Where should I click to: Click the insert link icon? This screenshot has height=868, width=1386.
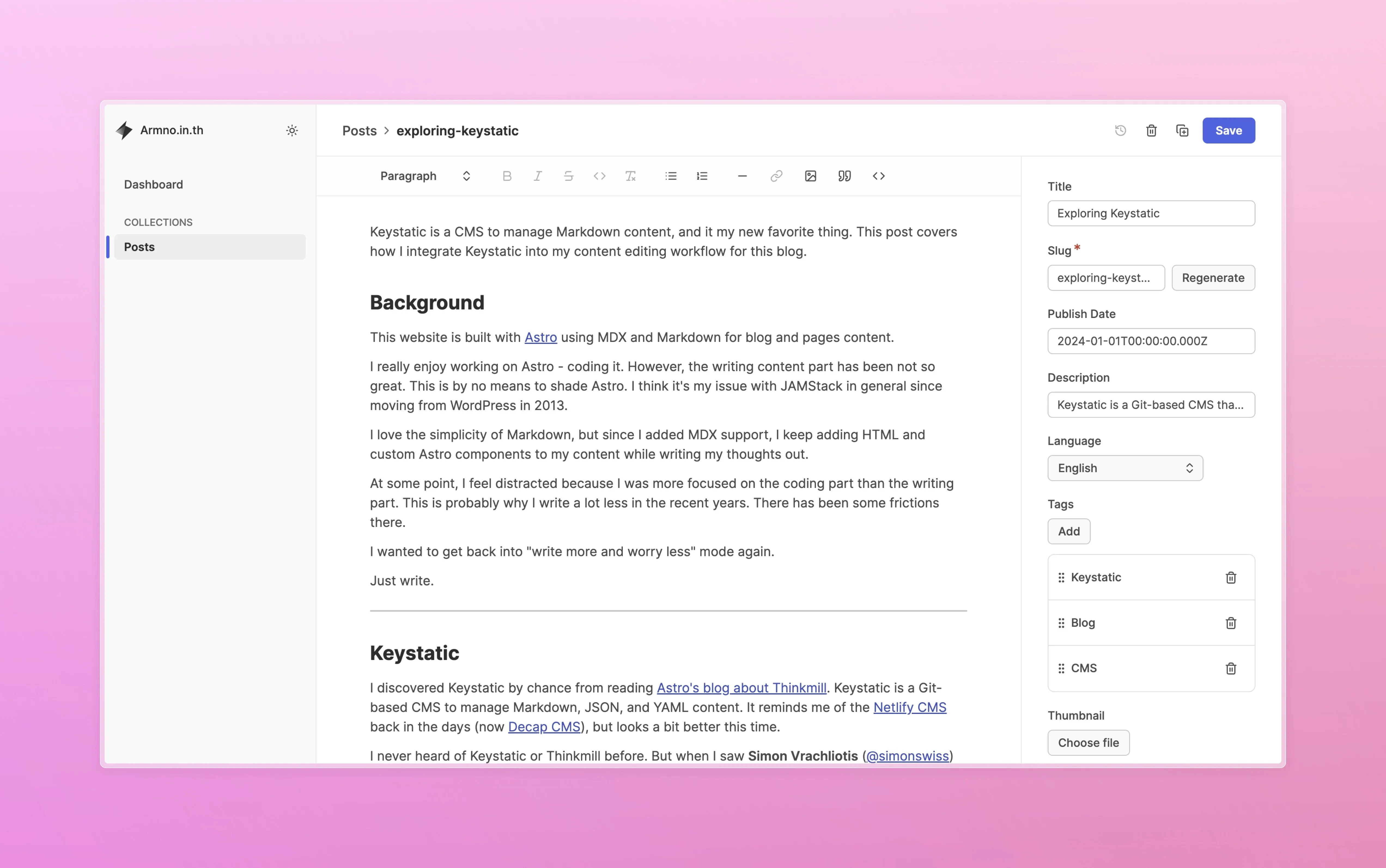click(x=776, y=176)
